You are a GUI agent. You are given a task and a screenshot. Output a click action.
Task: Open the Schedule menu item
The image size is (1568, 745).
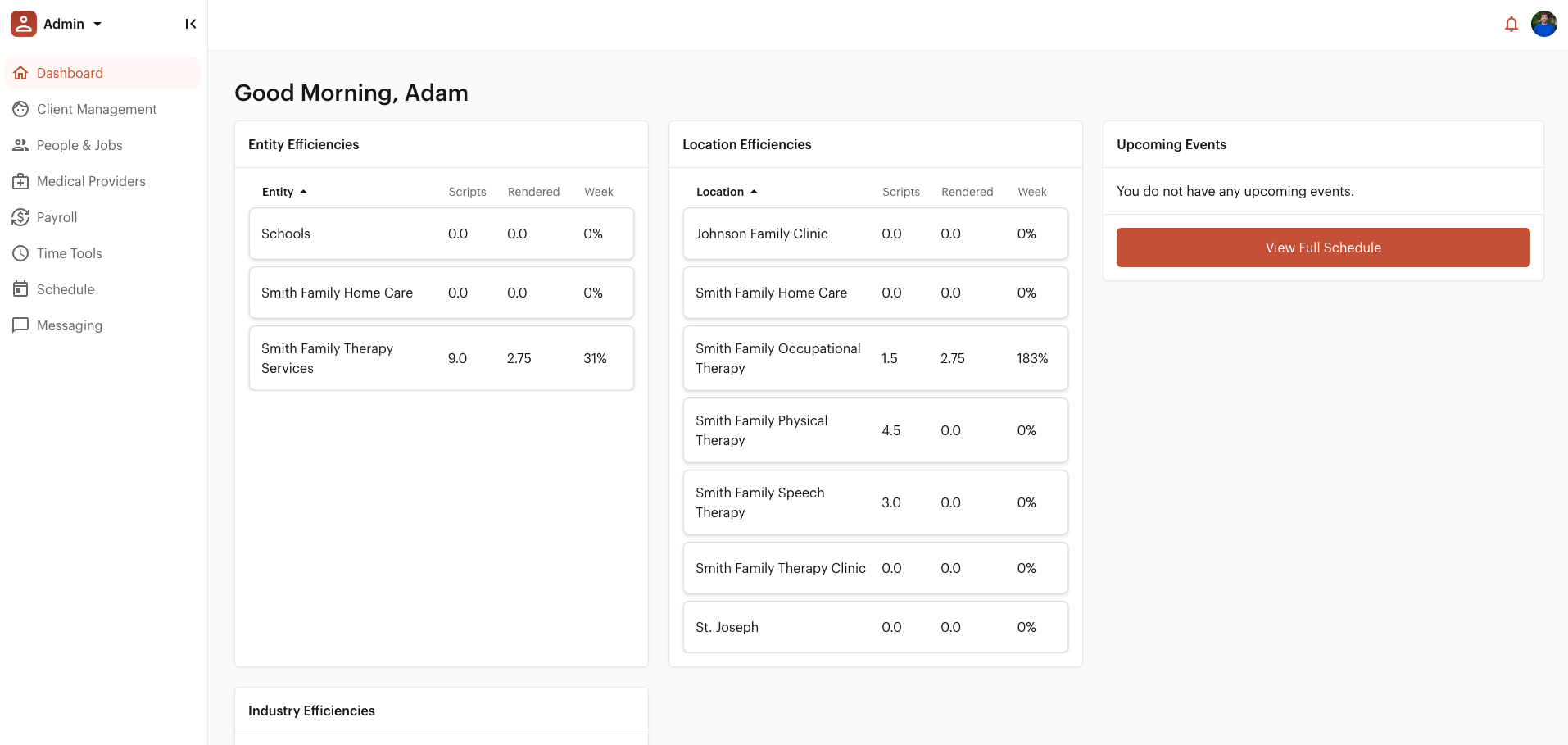click(x=66, y=289)
